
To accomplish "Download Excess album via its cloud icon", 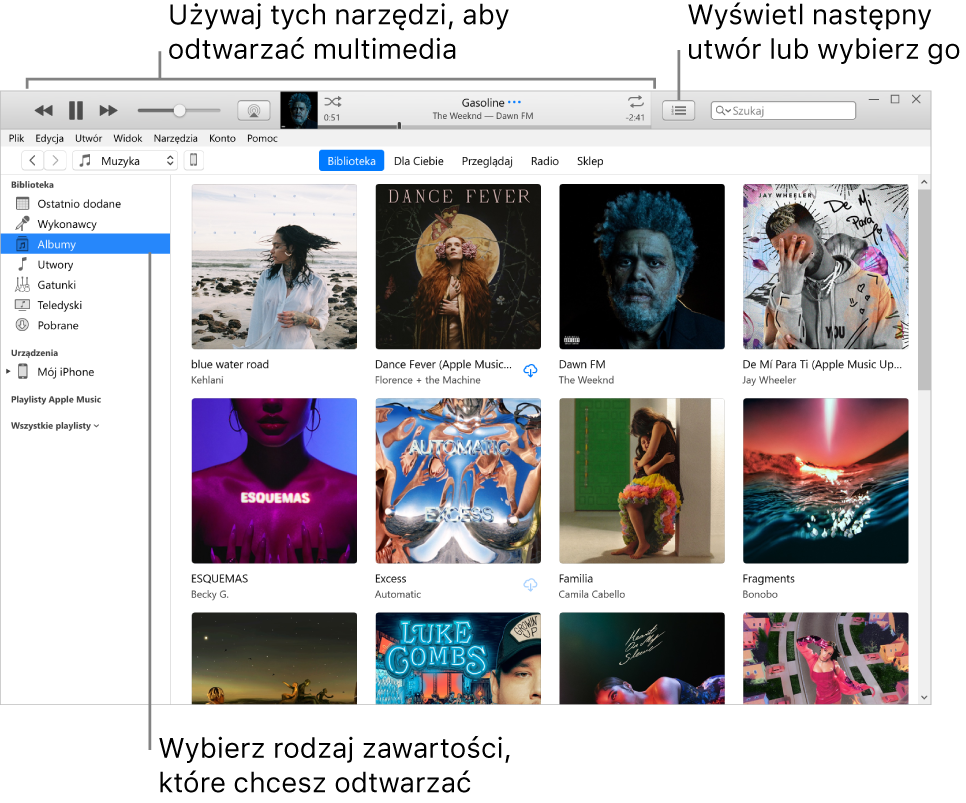I will tap(530, 585).
